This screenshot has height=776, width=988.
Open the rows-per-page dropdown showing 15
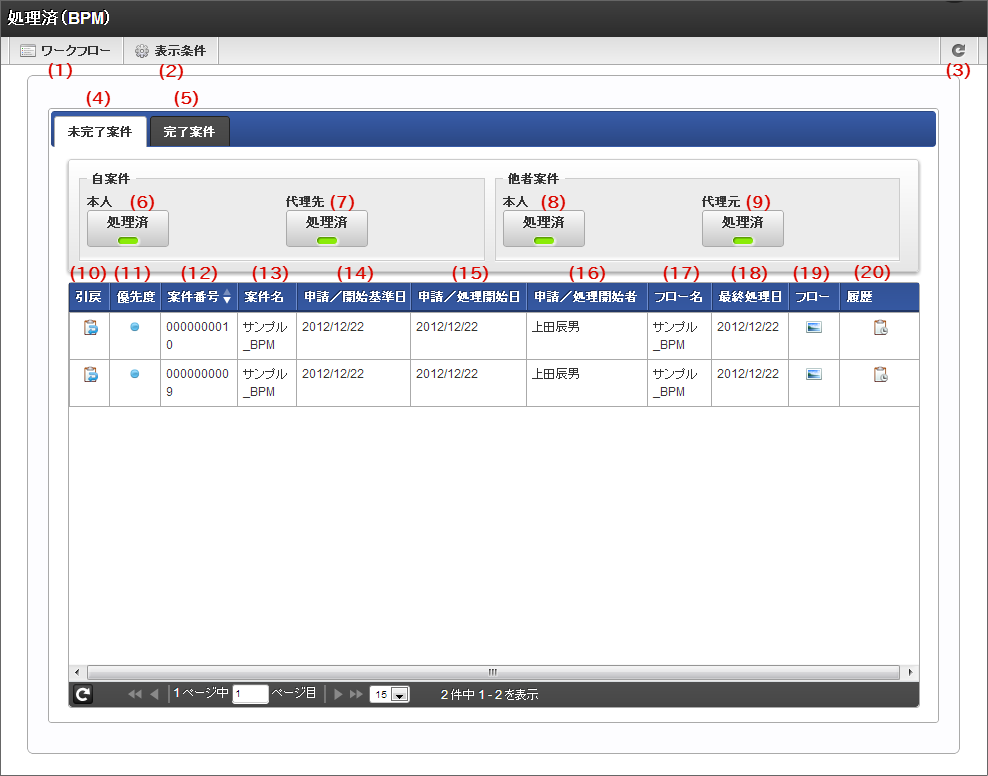click(x=389, y=694)
